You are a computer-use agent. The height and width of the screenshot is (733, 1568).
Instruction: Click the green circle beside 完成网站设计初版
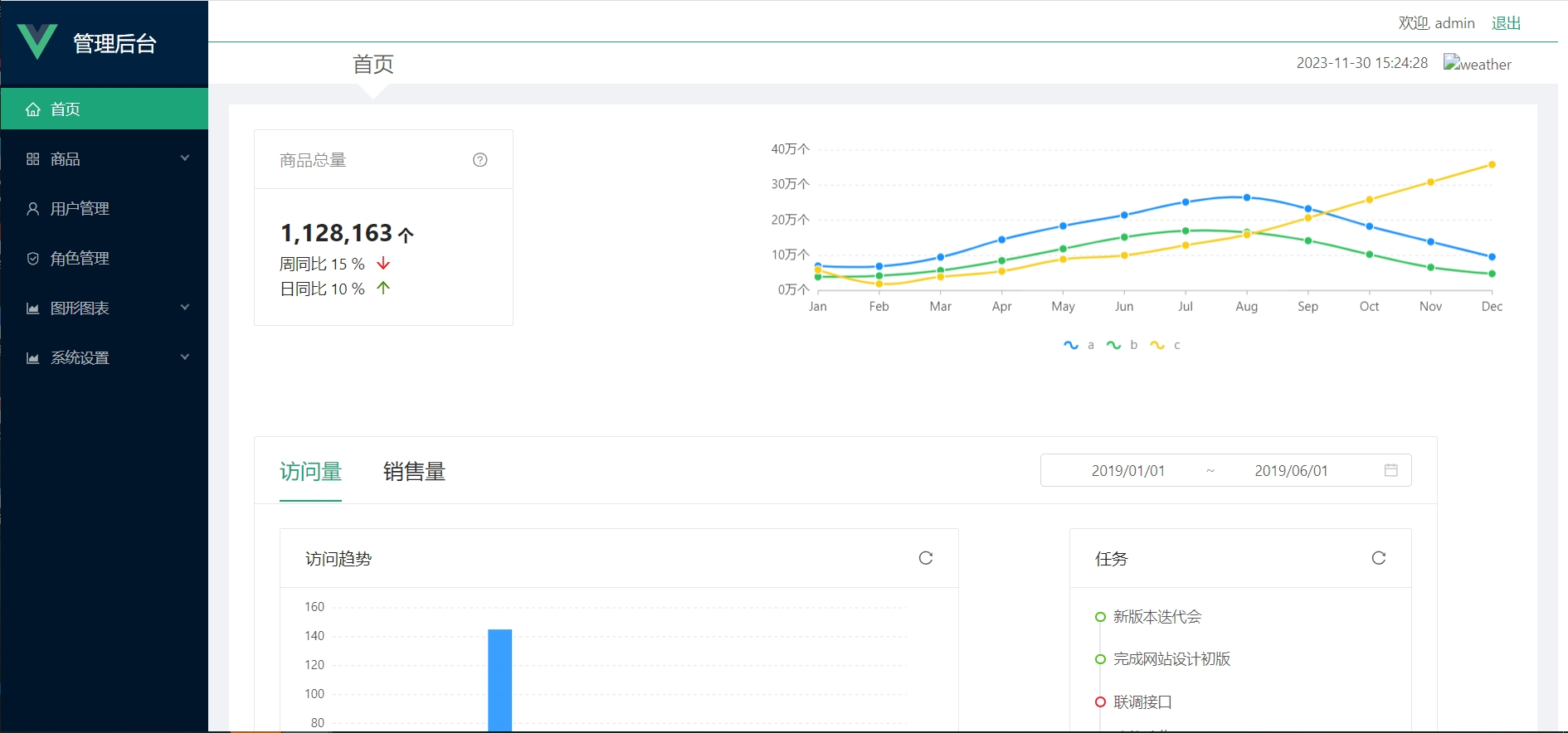point(1100,659)
